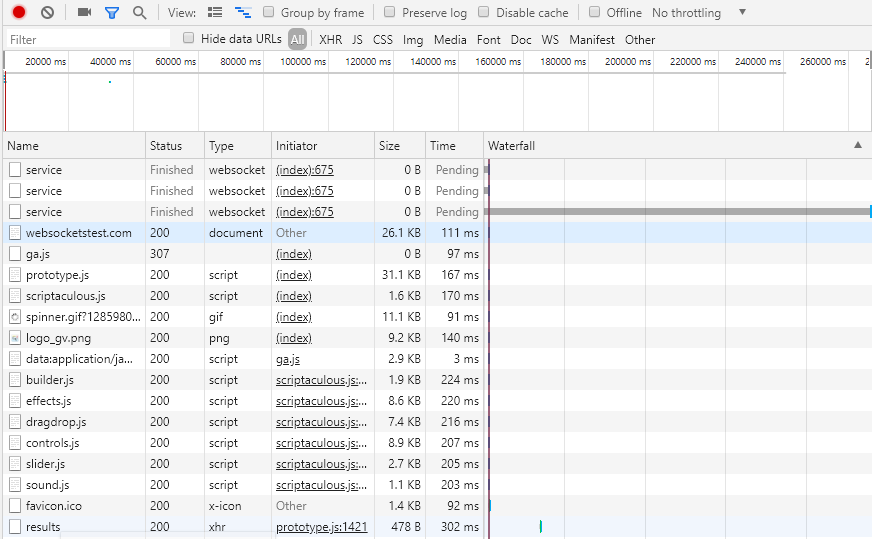The image size is (872, 539).
Task: Filter requests by JS
Action: (x=357, y=39)
